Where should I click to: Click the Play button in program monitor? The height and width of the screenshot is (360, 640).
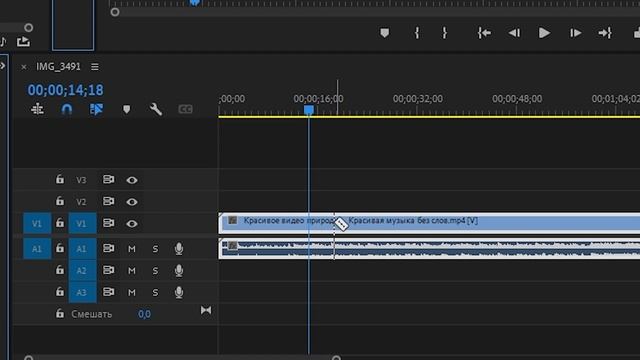pos(544,33)
